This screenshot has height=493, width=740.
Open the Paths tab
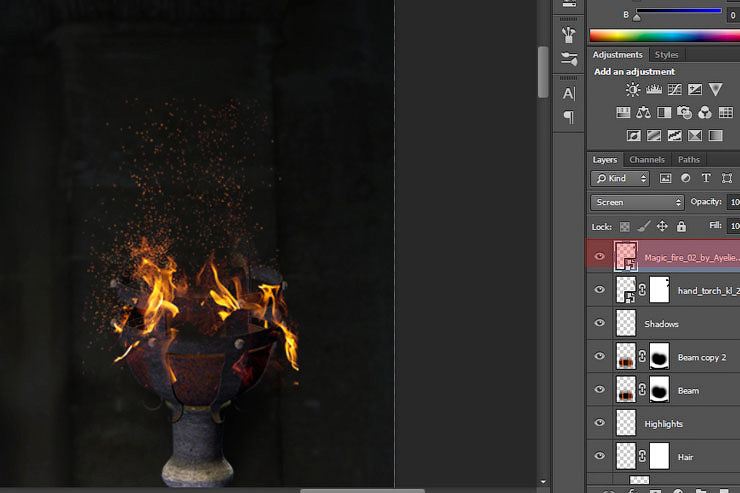(x=689, y=160)
